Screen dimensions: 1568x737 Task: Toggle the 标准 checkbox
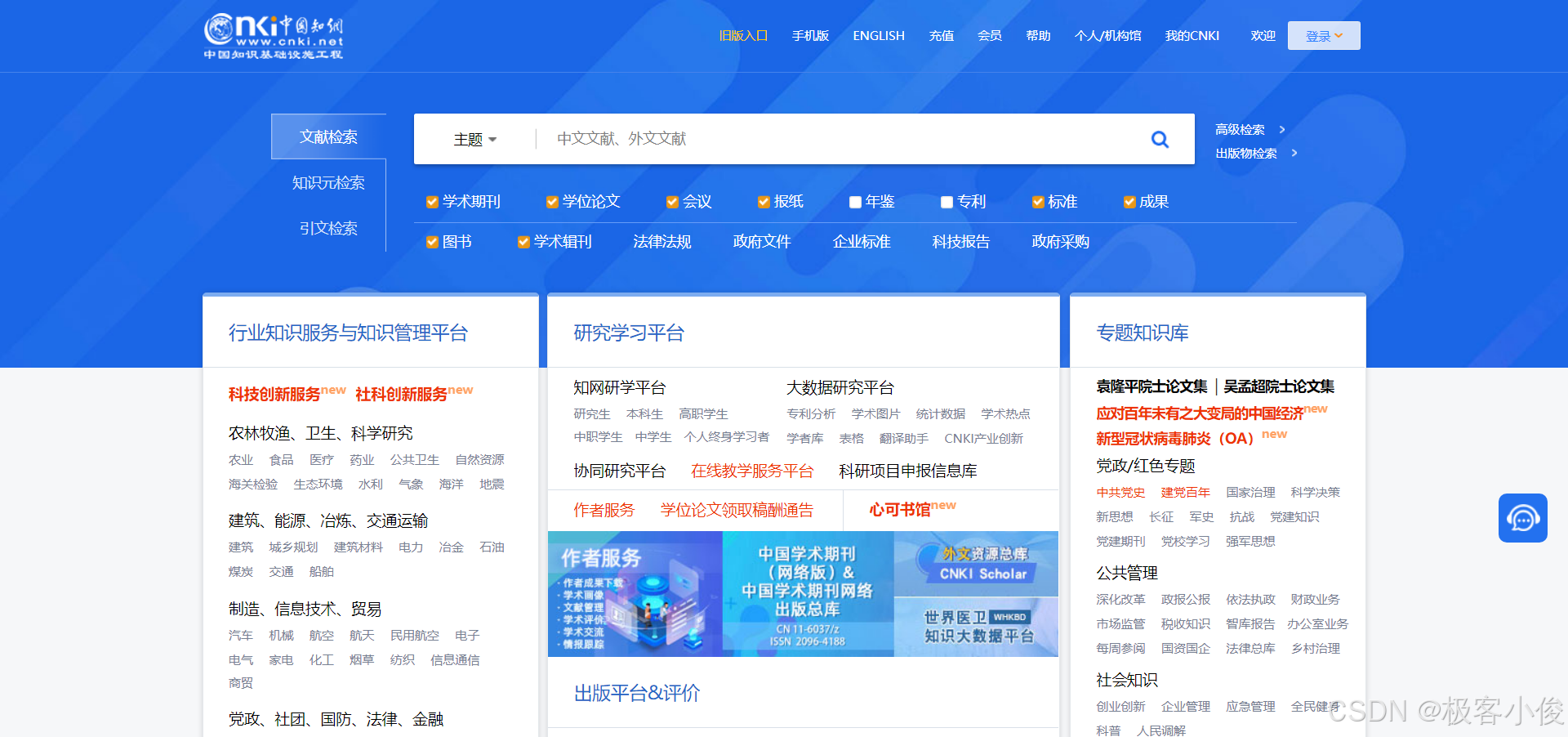[x=1038, y=202]
